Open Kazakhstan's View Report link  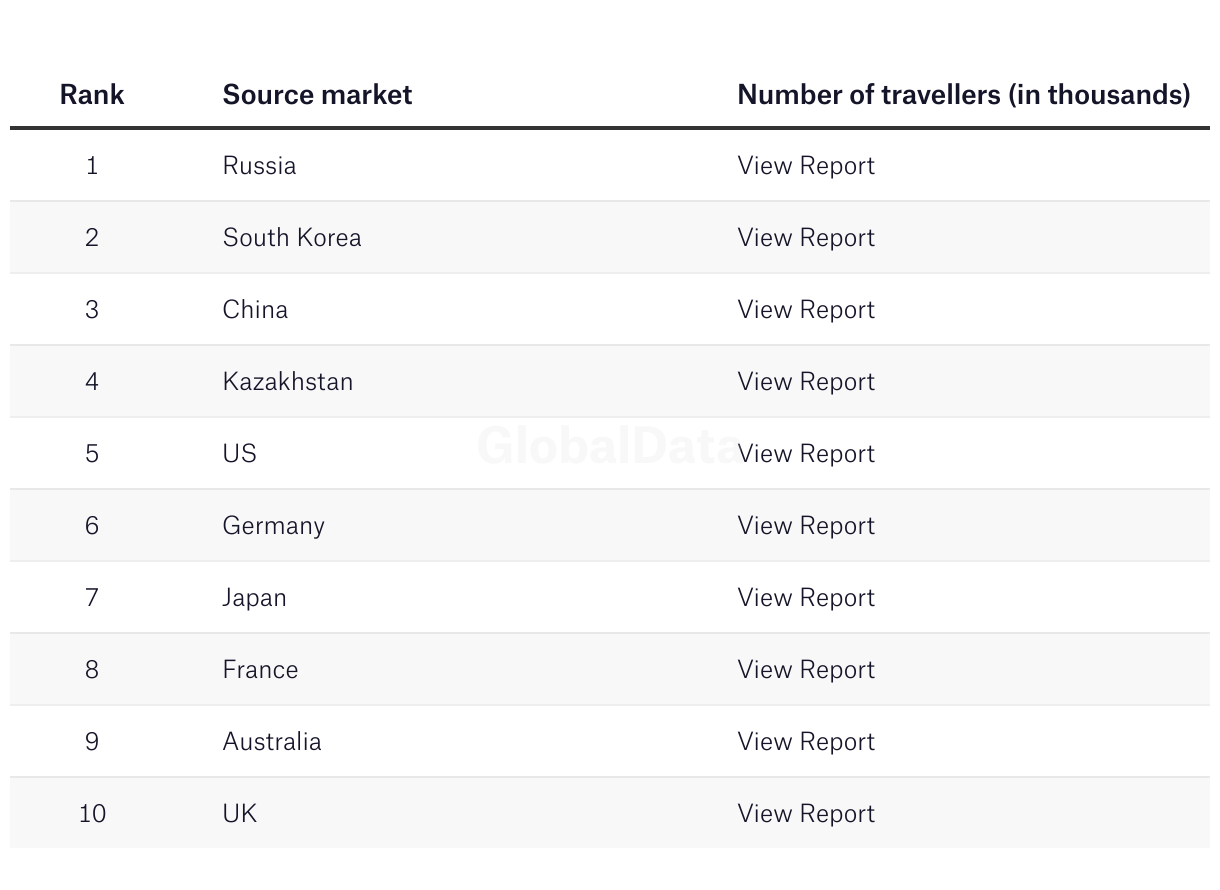805,381
